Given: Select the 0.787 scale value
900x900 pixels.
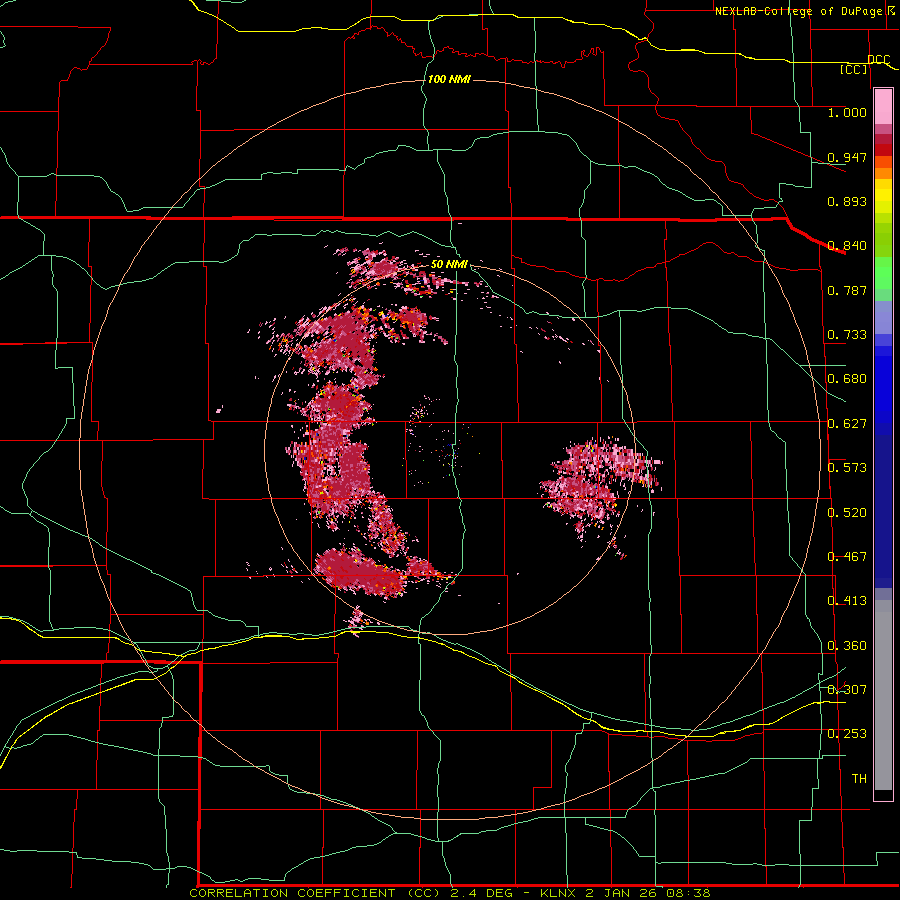Looking at the screenshot, I should (x=847, y=290).
